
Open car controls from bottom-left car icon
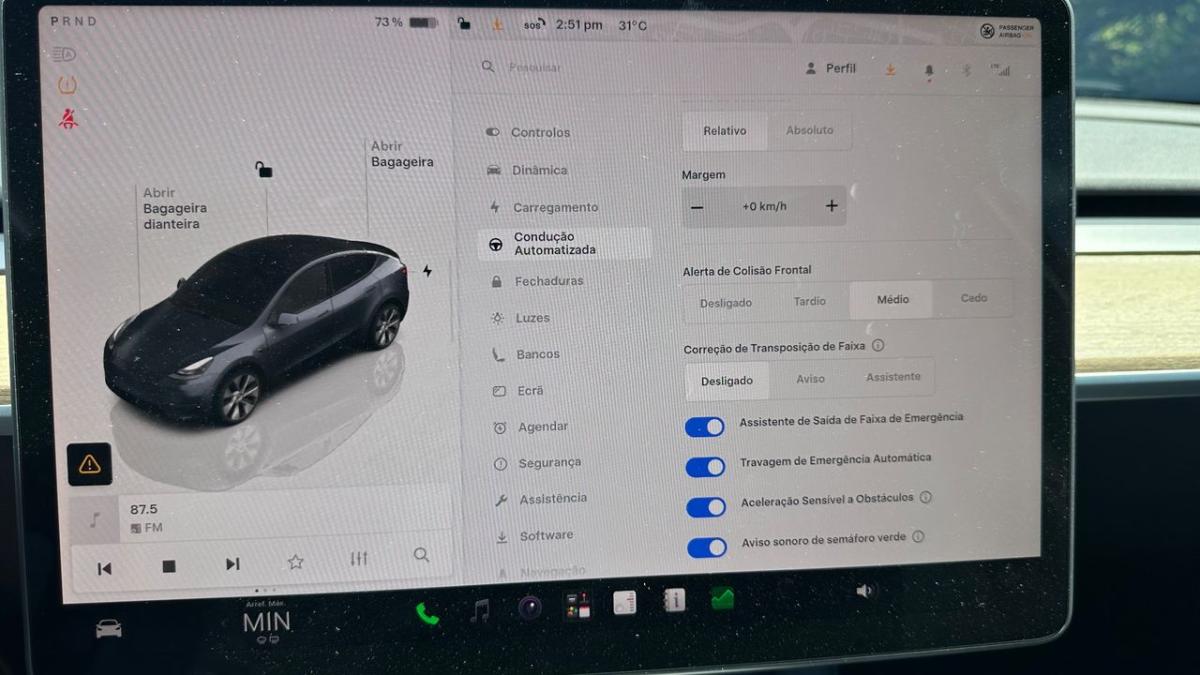[108, 628]
